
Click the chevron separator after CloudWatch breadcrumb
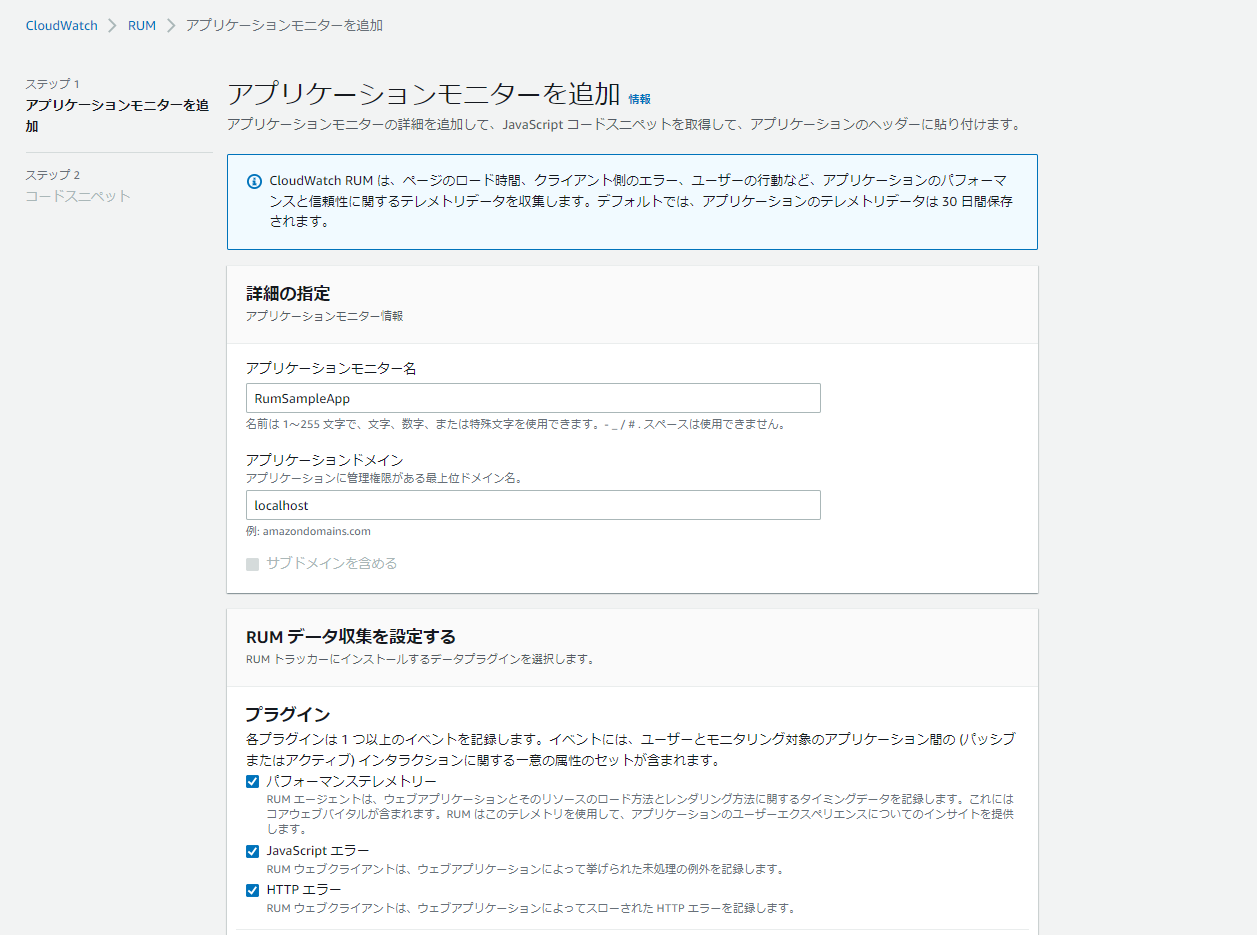pos(113,25)
